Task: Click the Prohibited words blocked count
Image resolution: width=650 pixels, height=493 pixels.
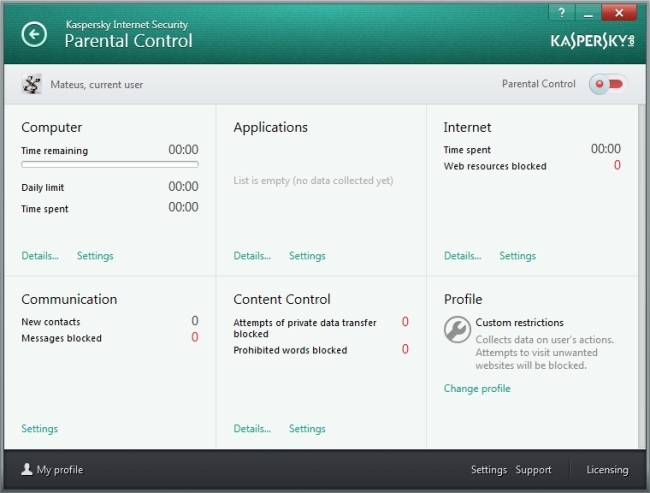Action: pos(405,349)
